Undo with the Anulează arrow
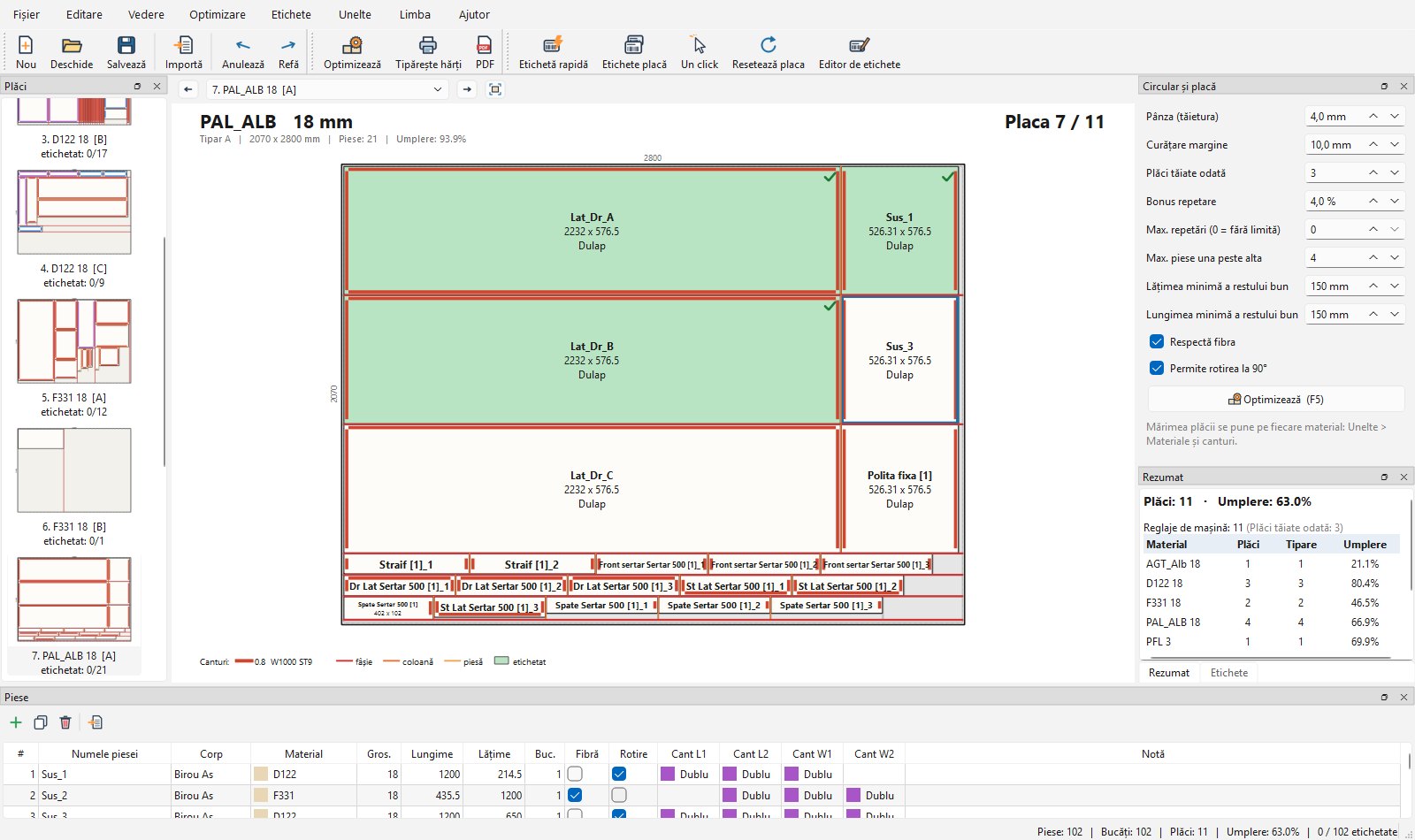1415x840 pixels. point(243,45)
